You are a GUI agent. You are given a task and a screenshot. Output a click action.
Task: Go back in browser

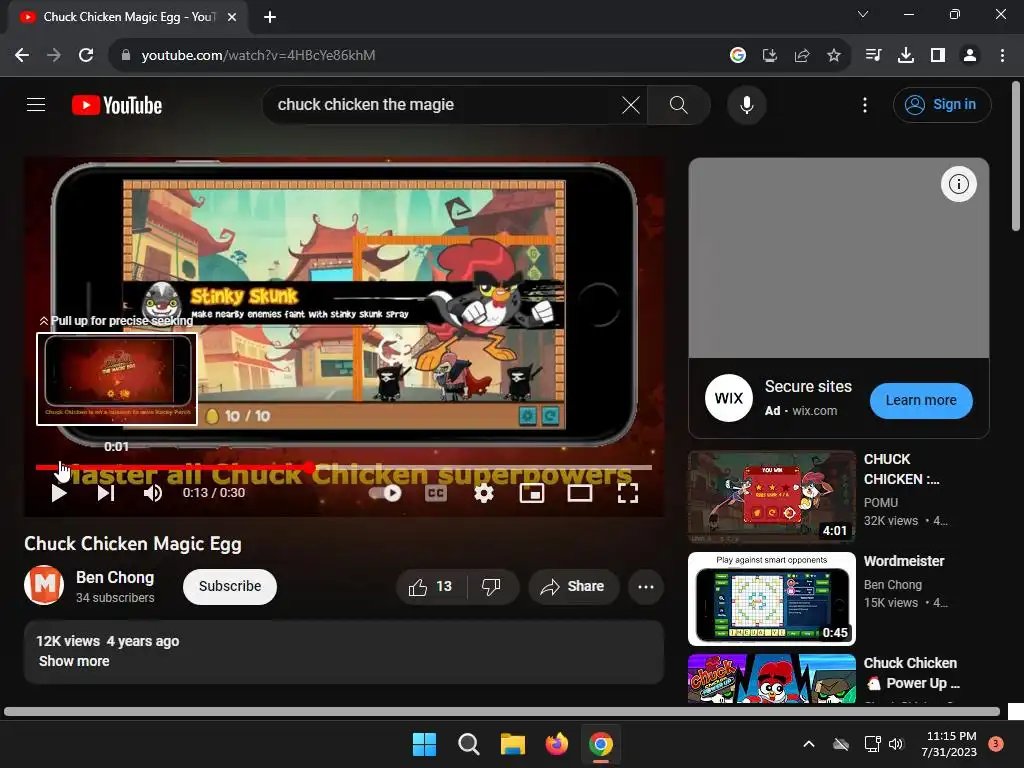pyautogui.click(x=22, y=55)
